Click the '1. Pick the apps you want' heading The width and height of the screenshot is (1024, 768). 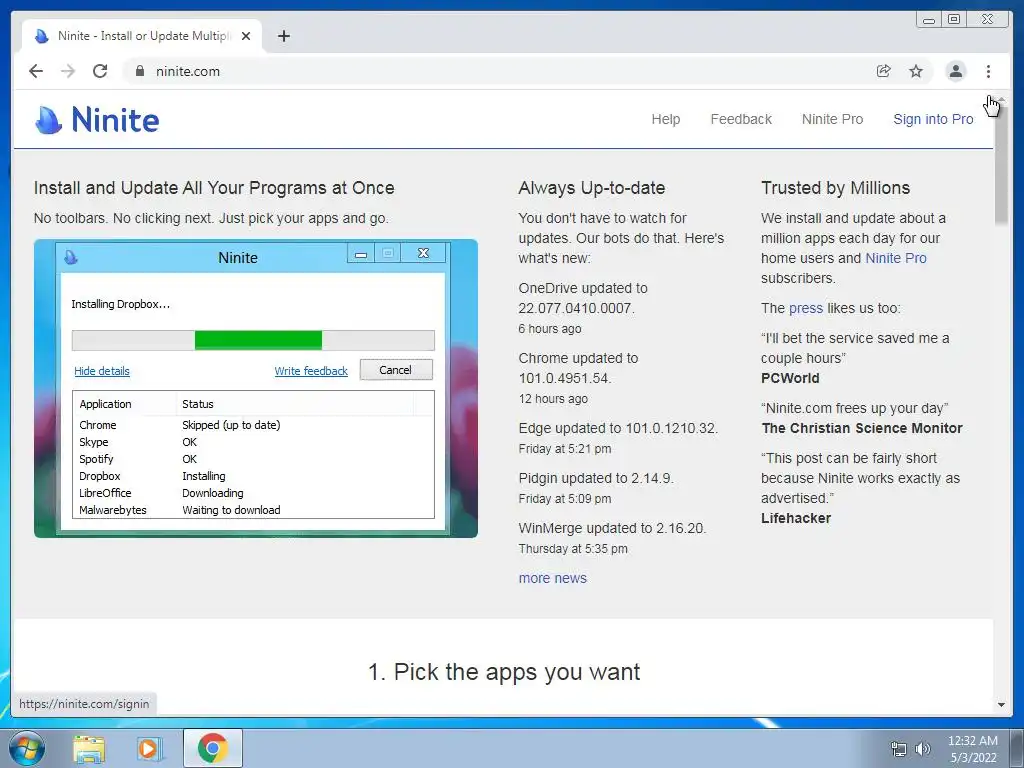[504, 672]
